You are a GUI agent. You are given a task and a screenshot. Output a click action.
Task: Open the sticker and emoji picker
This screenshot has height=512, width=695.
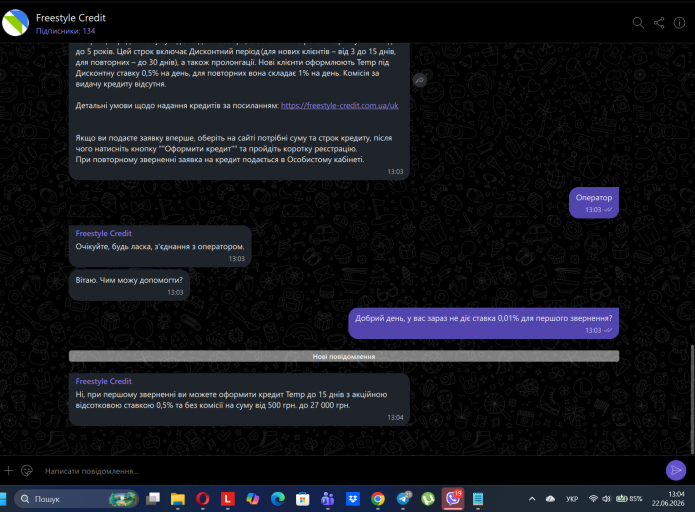point(27,470)
